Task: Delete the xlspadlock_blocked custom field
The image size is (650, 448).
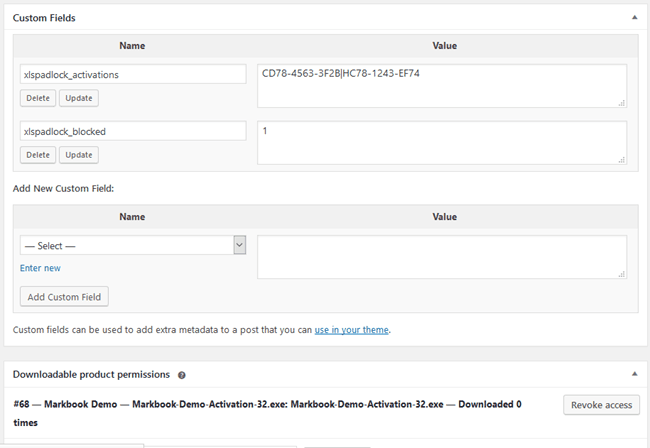Action: (38, 155)
